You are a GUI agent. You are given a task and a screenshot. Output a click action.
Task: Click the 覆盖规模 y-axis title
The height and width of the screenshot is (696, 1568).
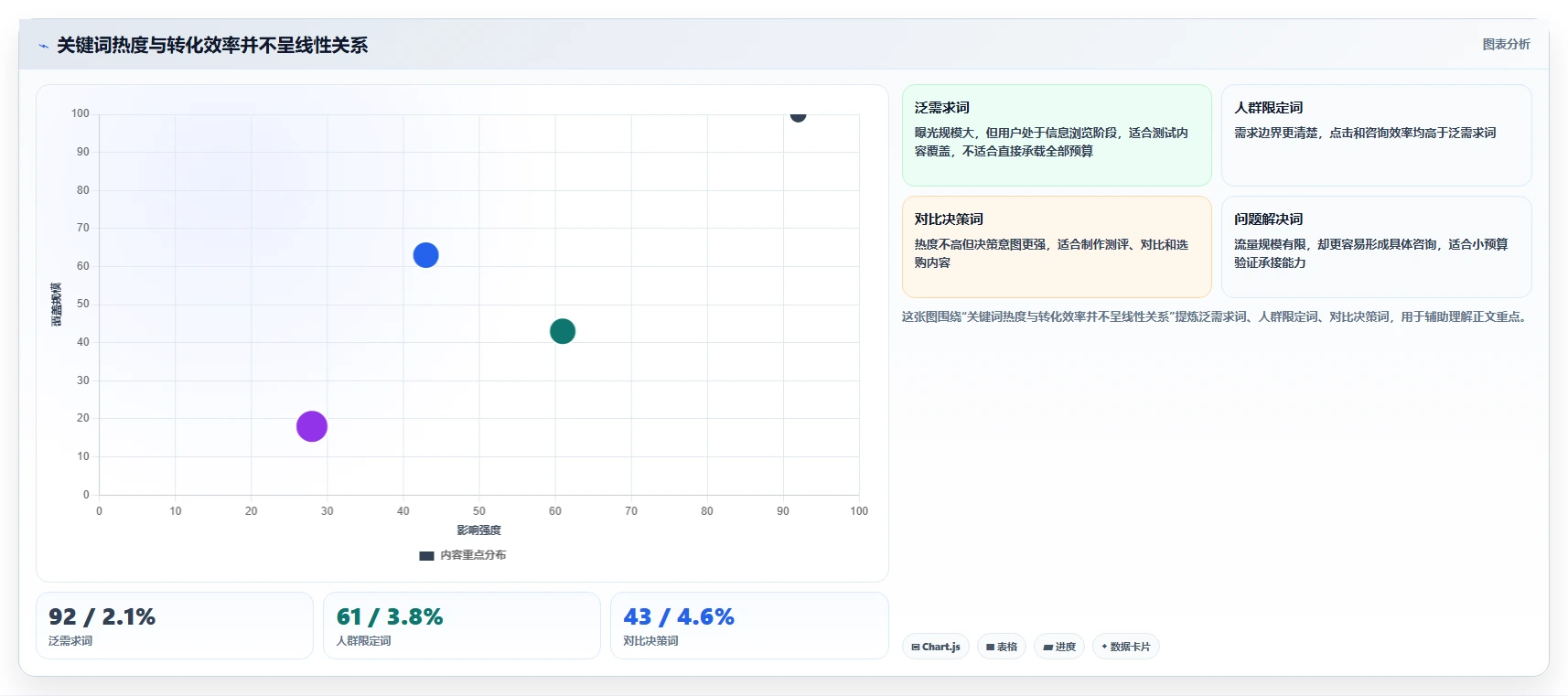click(x=57, y=305)
